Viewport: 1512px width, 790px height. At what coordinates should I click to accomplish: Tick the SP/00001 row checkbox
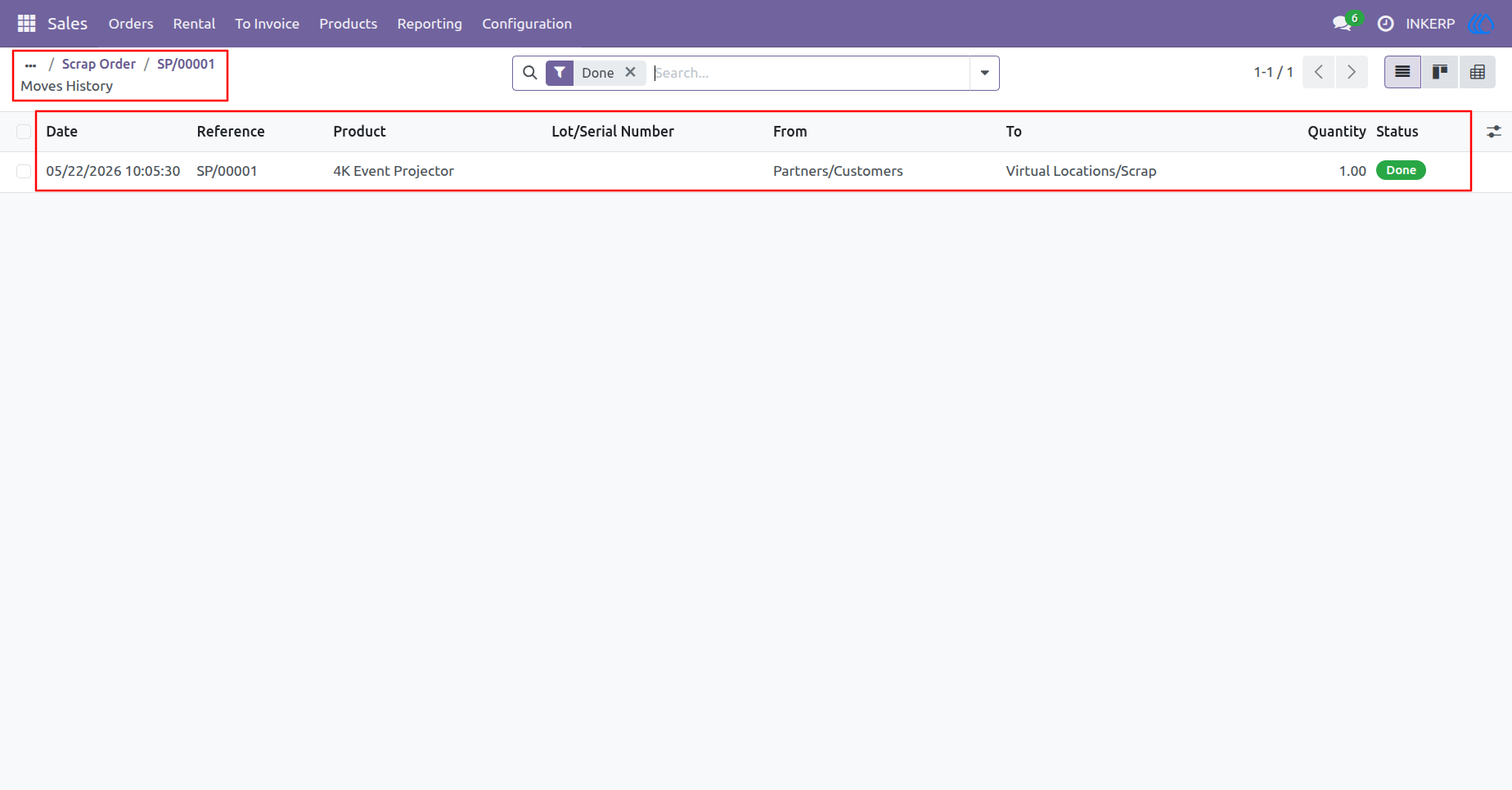24,171
